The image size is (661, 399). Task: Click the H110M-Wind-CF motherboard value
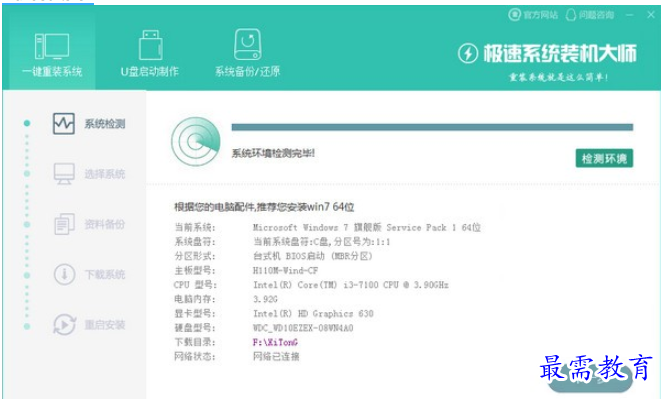click(285, 270)
